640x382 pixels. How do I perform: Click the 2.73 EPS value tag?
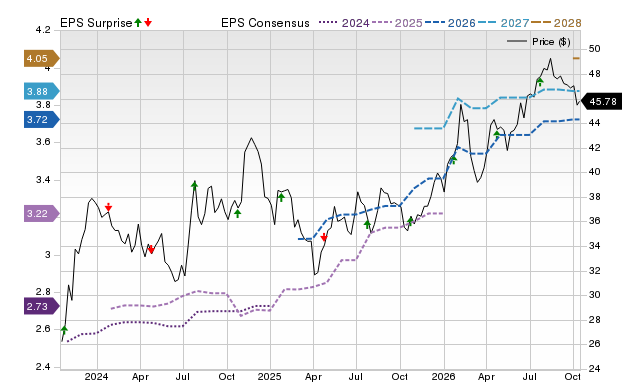(x=41, y=306)
